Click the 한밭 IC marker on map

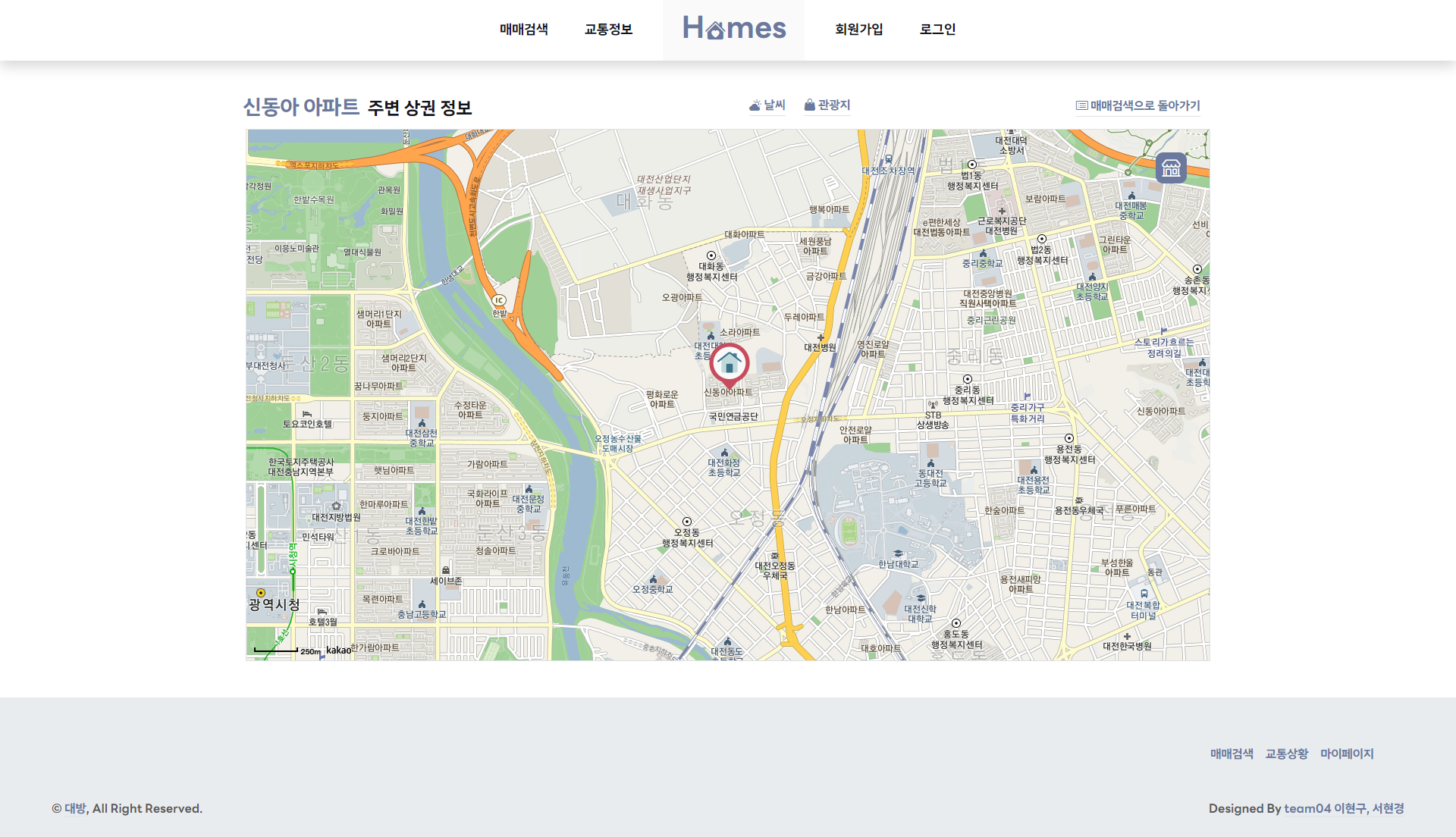click(499, 301)
